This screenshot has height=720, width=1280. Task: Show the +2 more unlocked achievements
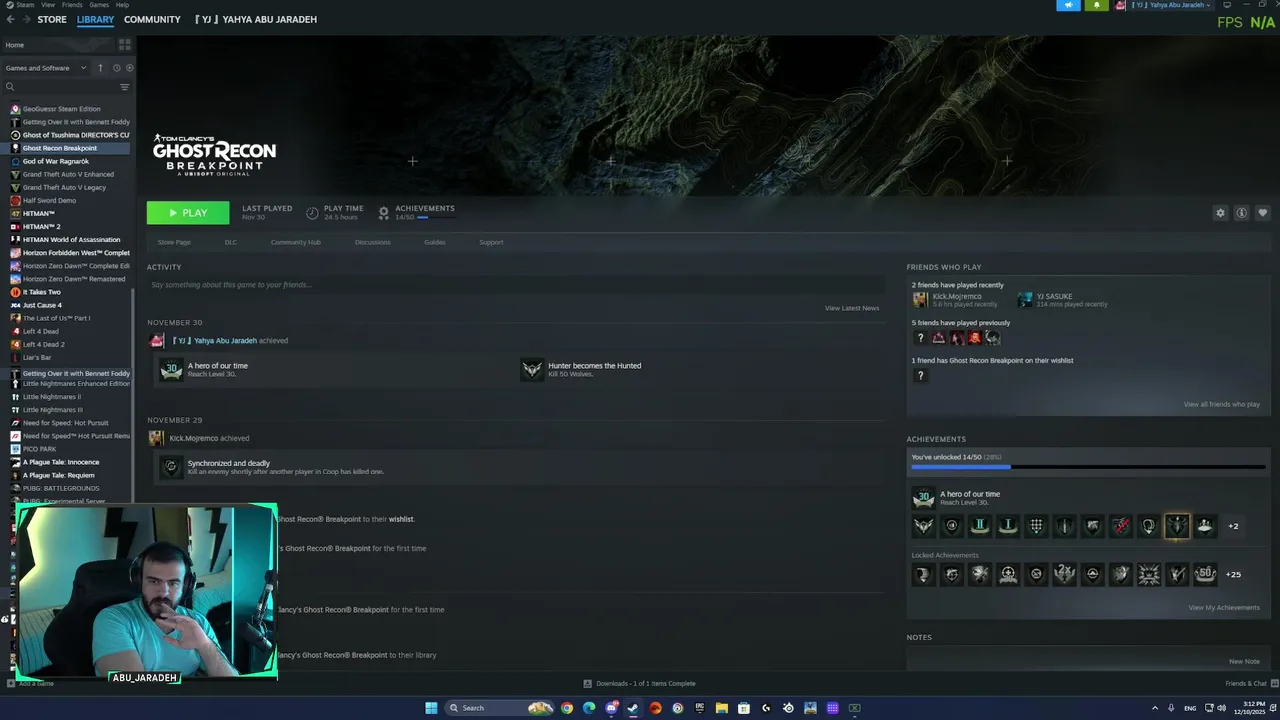[1233, 526]
